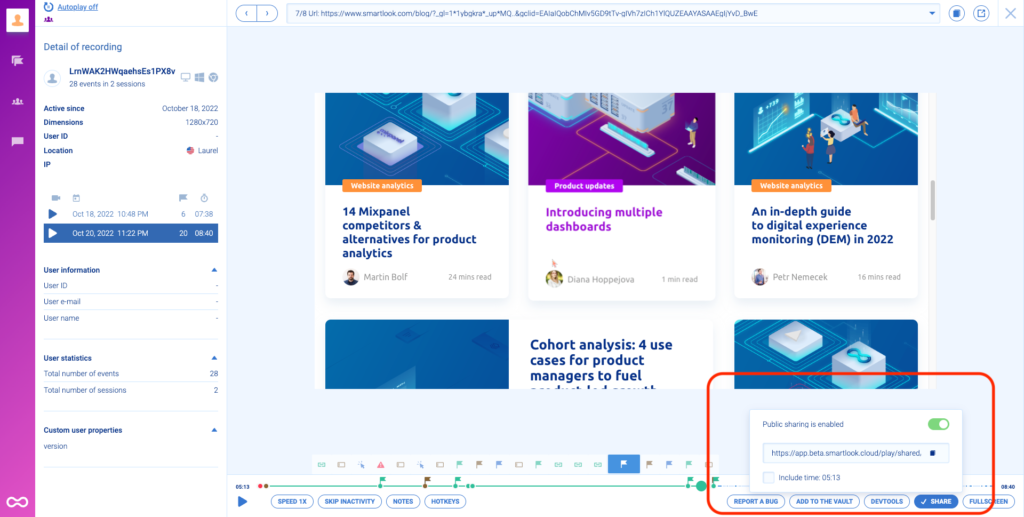Check the Include time: 05:13 checkbox
1024x517 pixels.
tap(769, 477)
